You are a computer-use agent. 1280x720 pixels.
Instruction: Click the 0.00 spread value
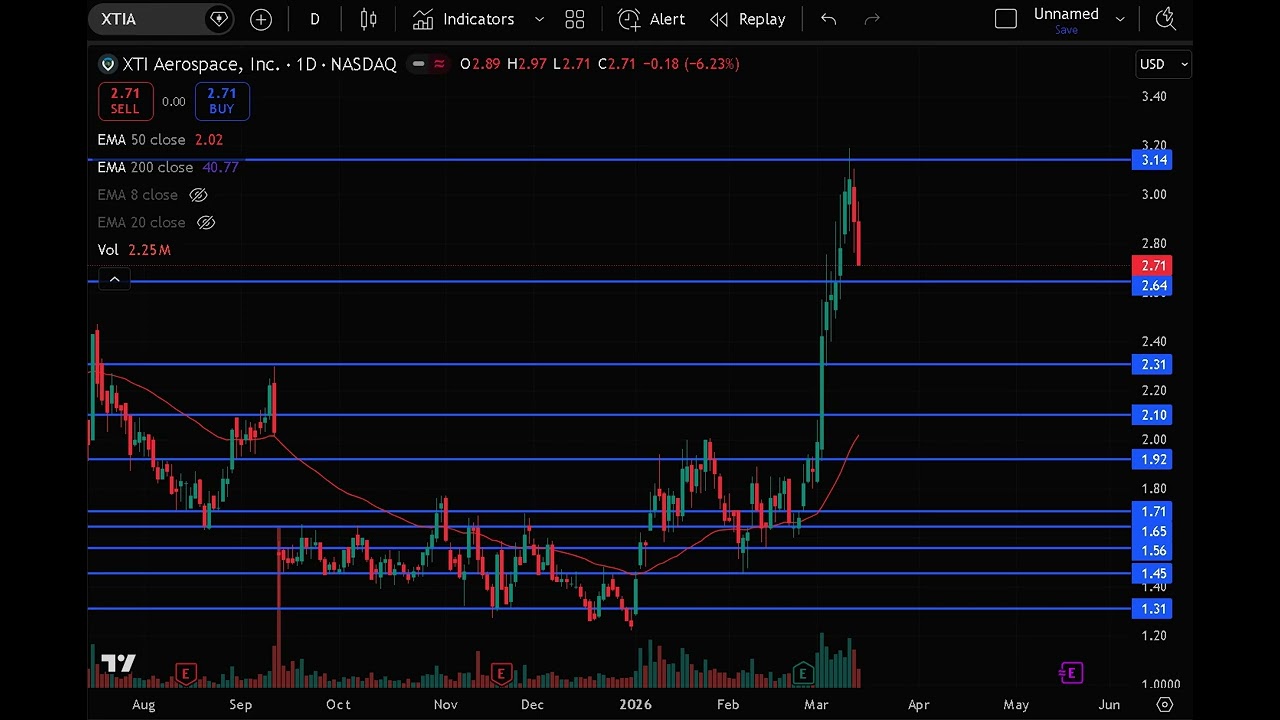pos(173,101)
